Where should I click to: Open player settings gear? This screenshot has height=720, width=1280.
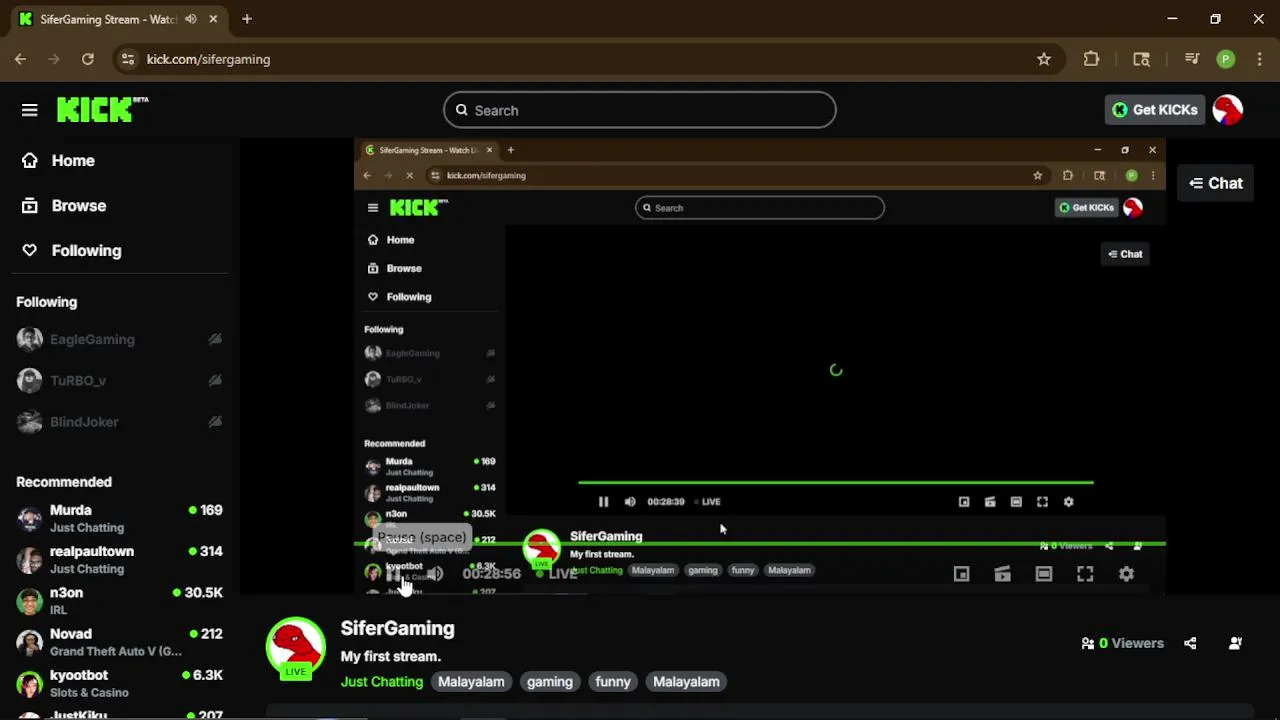click(x=1126, y=574)
